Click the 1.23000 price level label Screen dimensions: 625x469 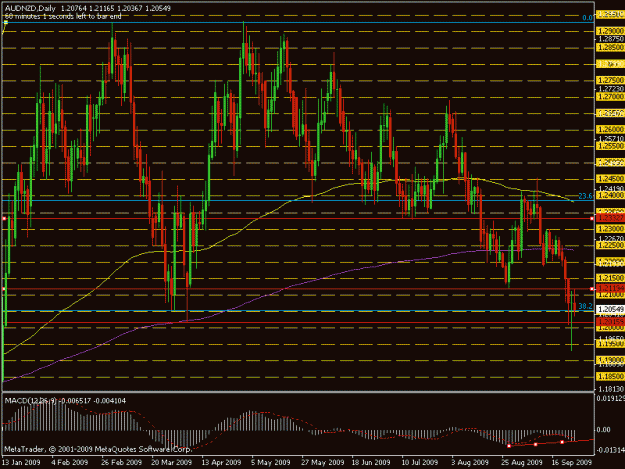[610, 229]
